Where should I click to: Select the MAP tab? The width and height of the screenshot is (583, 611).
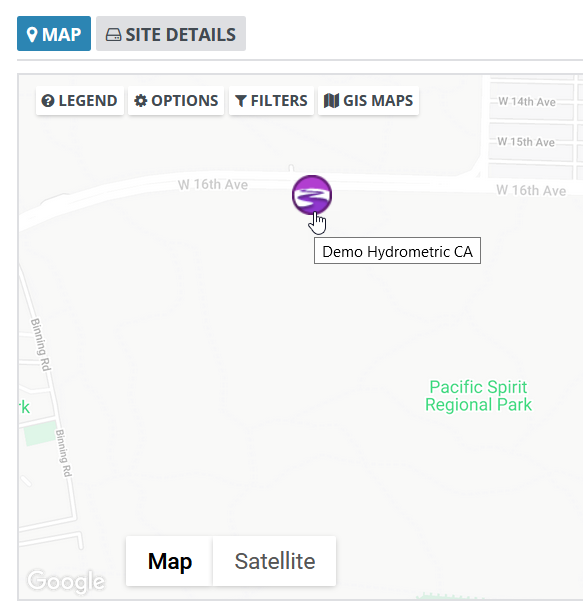[54, 34]
